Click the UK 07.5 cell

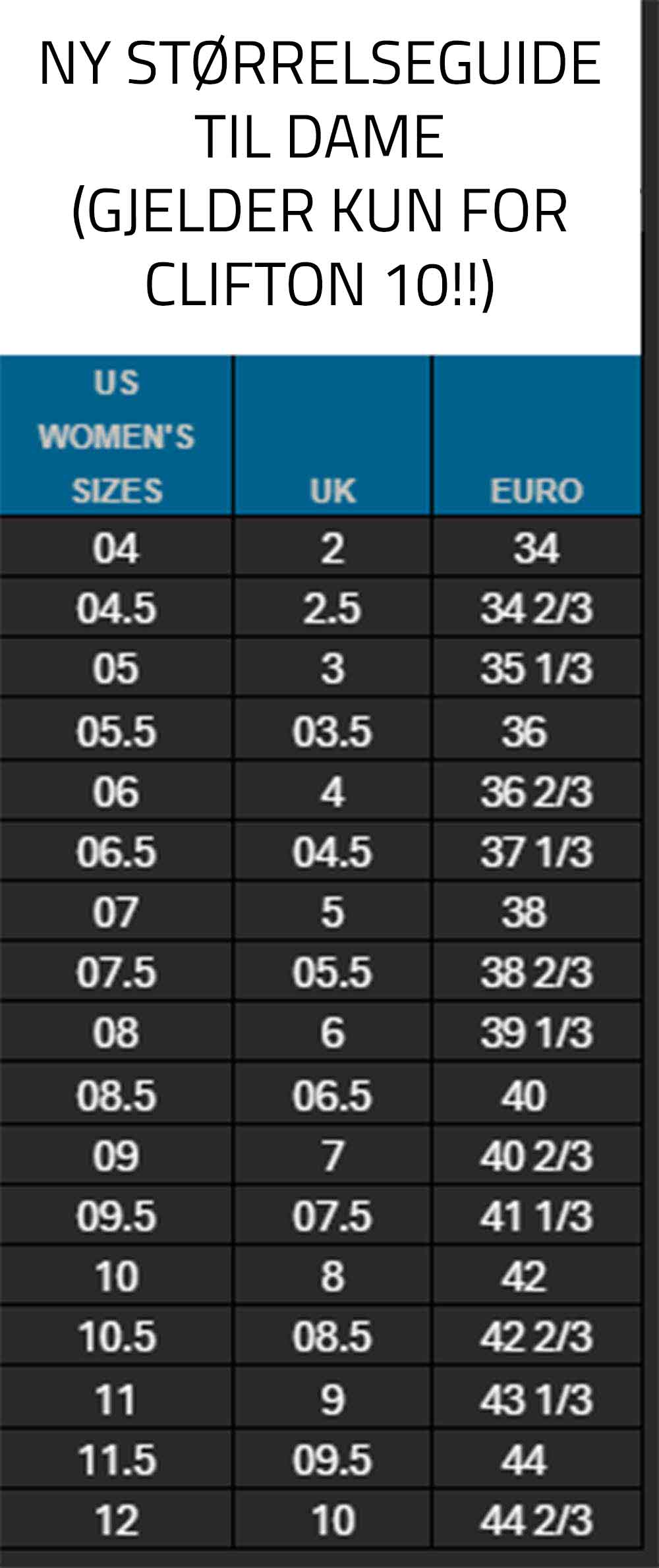[333, 1215]
